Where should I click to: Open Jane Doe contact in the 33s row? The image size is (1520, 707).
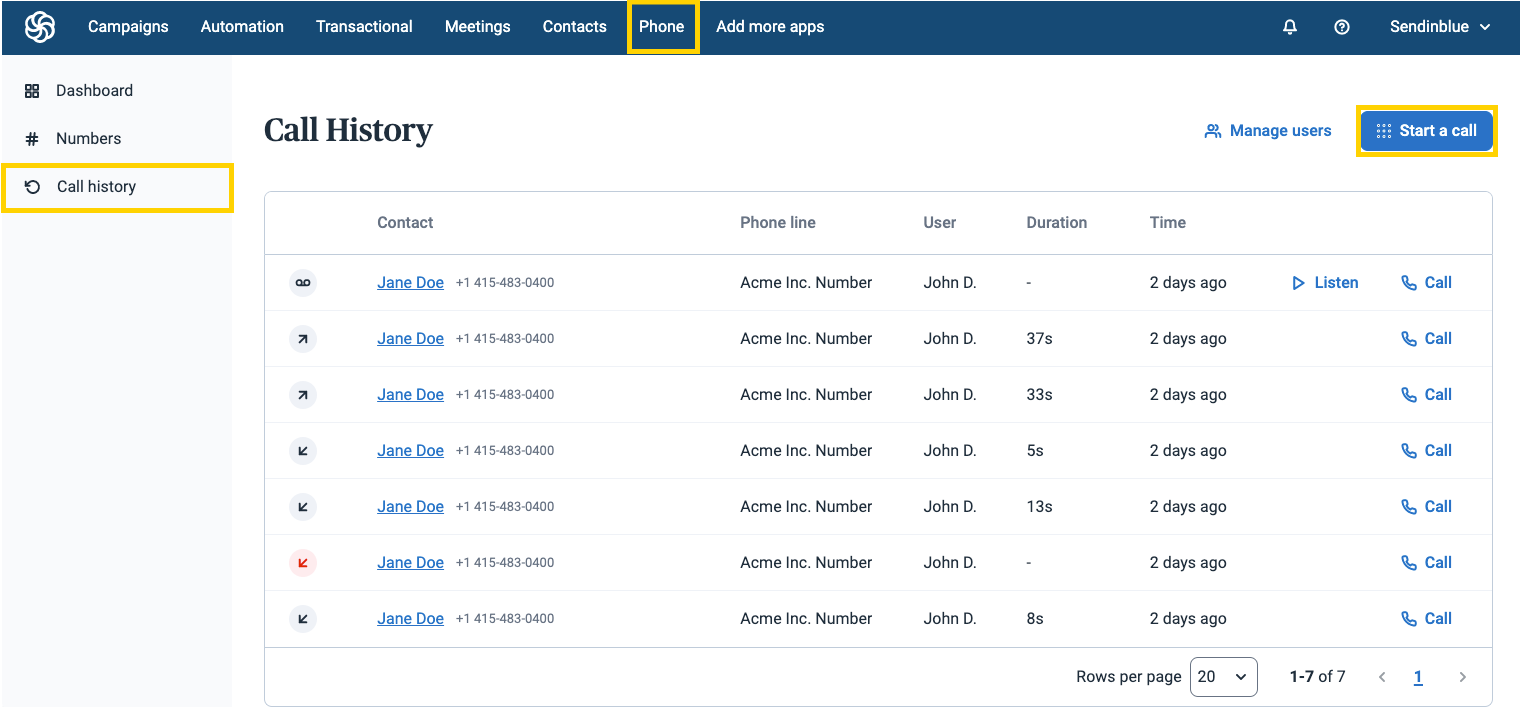click(x=410, y=395)
